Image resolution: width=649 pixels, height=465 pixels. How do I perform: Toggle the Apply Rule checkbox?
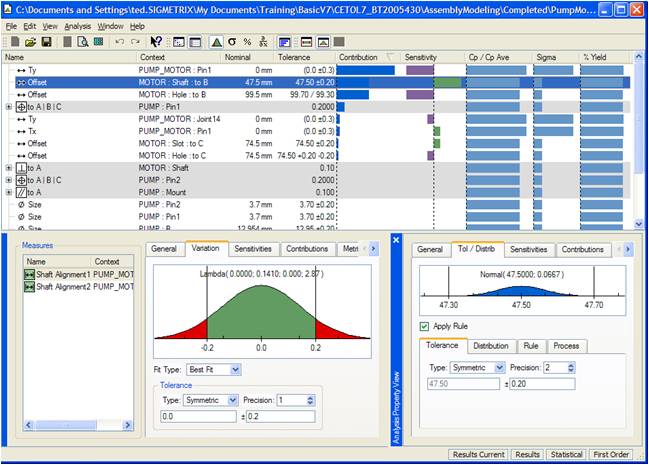coord(425,326)
